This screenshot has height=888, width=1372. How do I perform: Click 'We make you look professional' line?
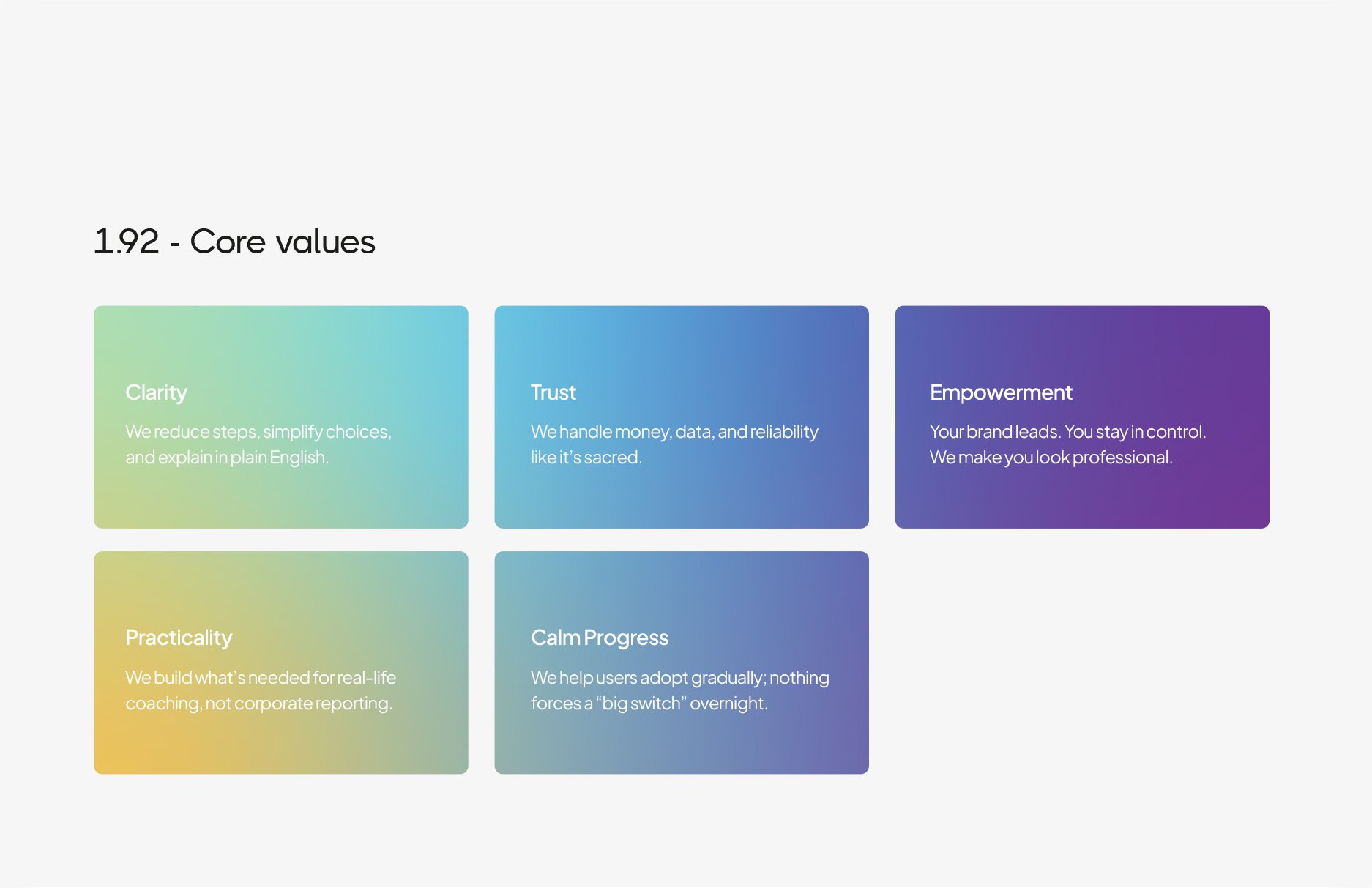pyautogui.click(x=1051, y=458)
